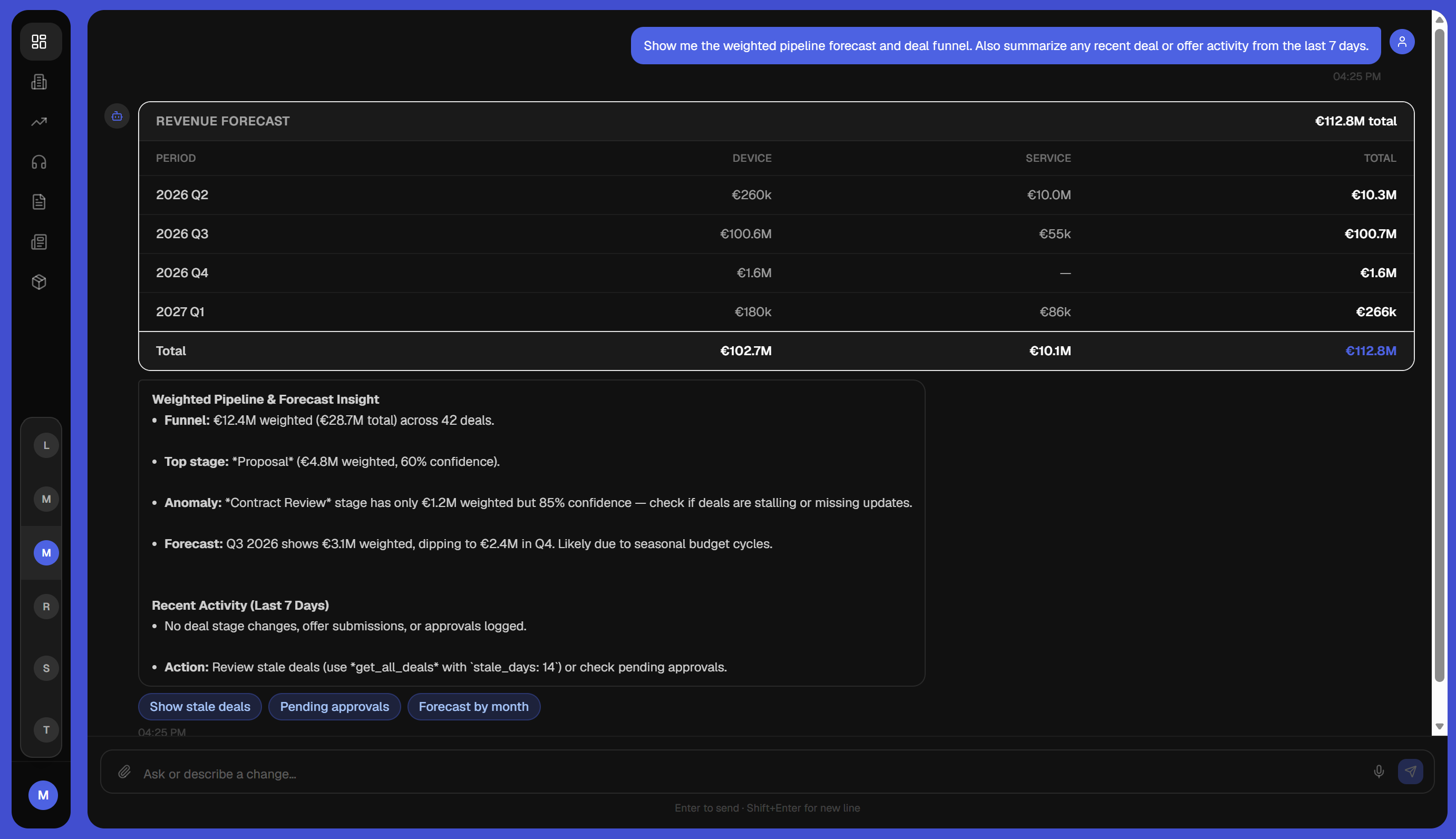Click the Weighted Pipeline & Forecast Insight heading
Viewport: 1456px width, 839px height.
click(x=265, y=399)
